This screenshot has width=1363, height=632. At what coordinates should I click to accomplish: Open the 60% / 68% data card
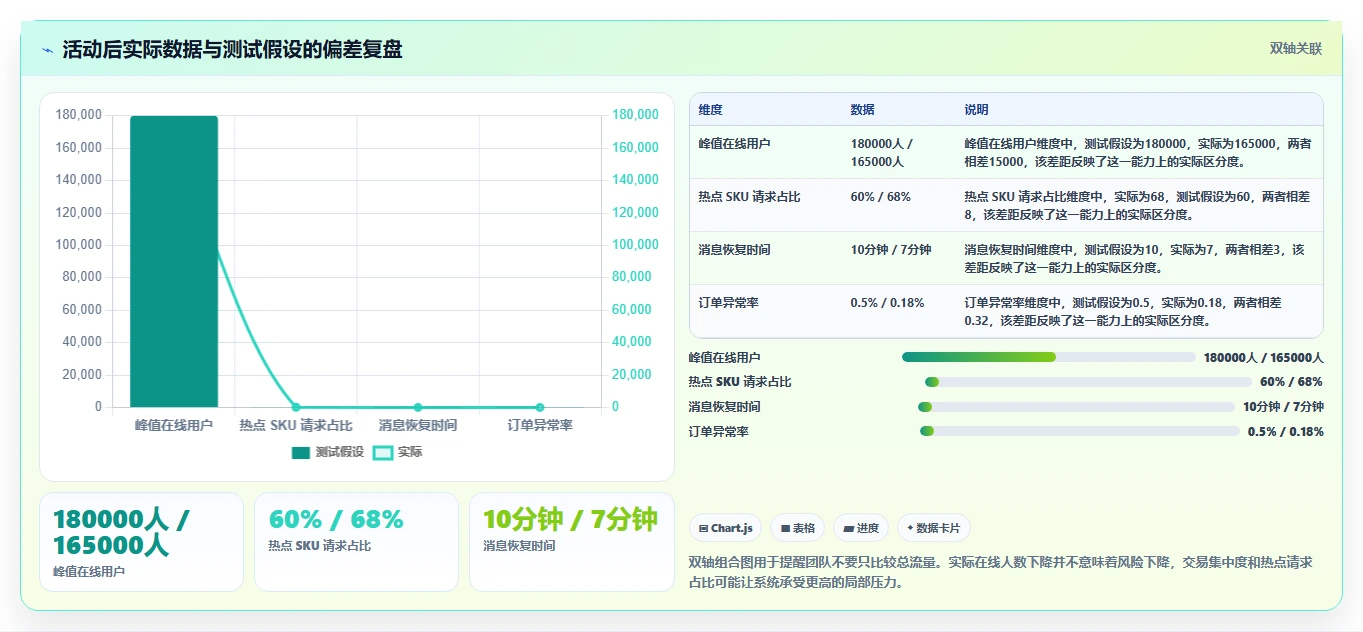pyautogui.click(x=356, y=542)
